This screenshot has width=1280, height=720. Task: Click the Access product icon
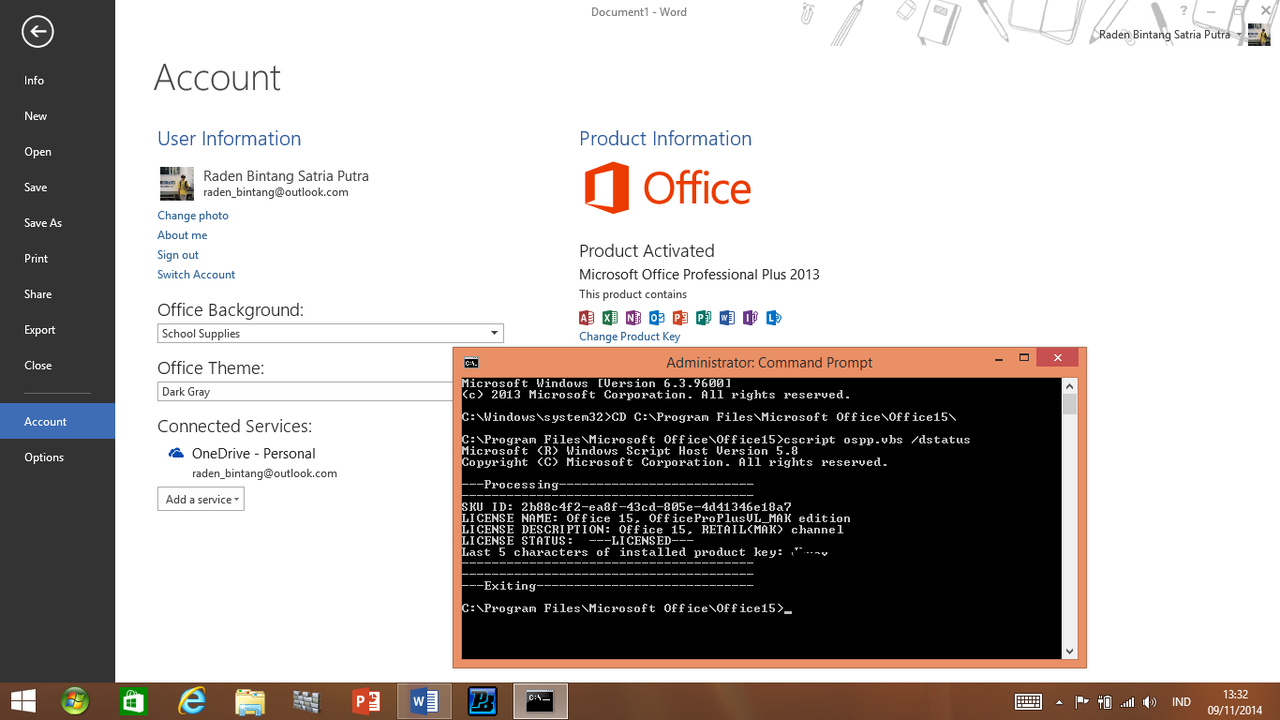(587, 318)
